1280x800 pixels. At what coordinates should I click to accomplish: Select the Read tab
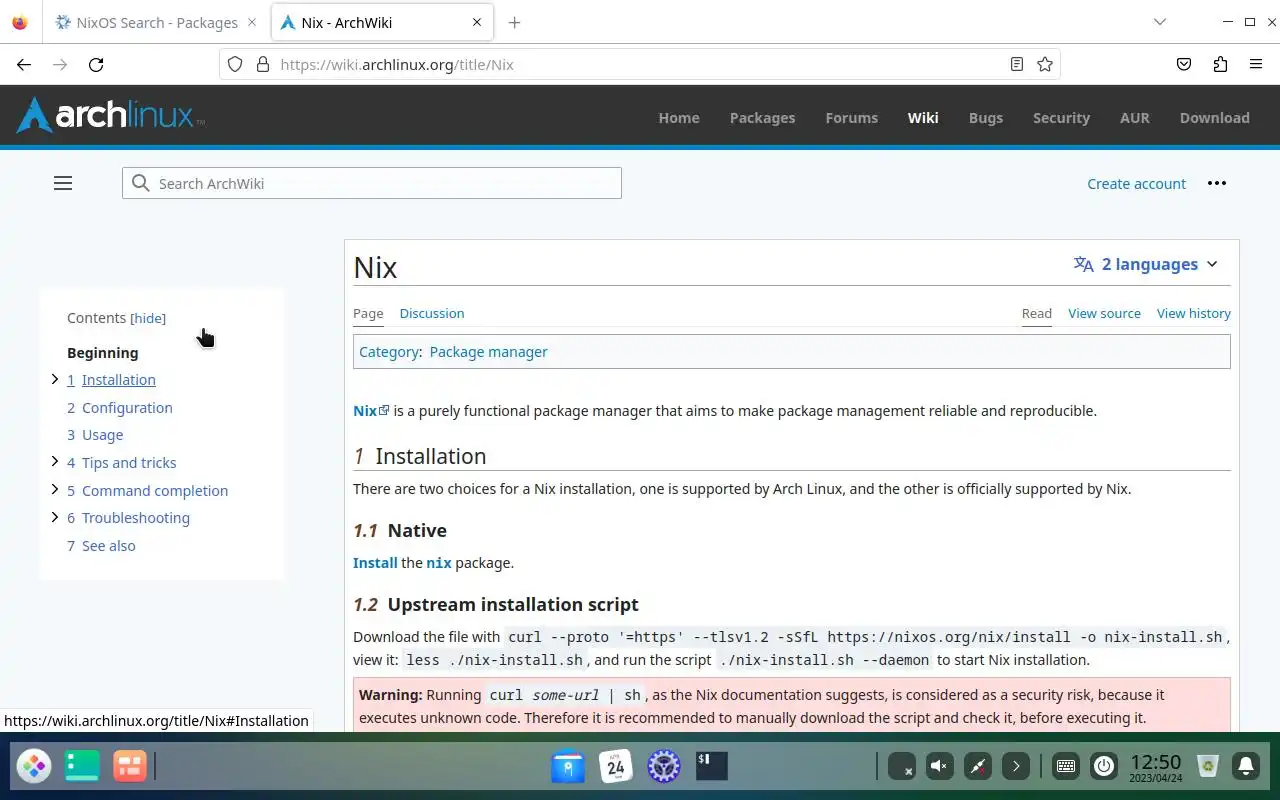pos(1037,313)
